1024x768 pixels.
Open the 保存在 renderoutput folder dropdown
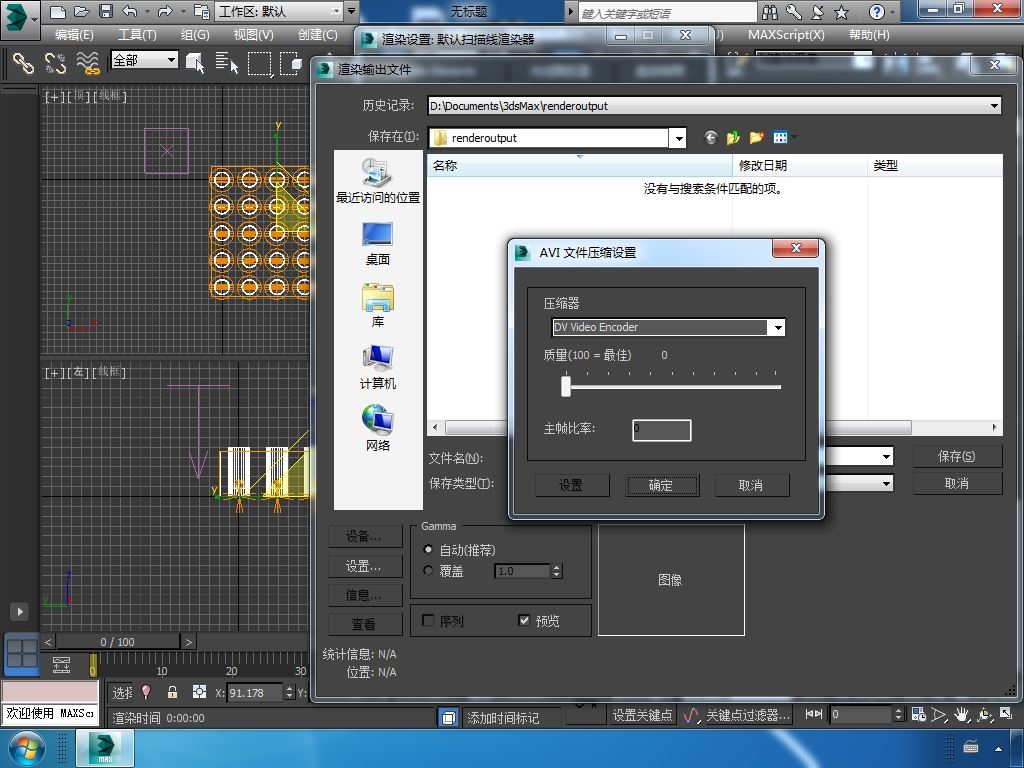click(x=679, y=138)
